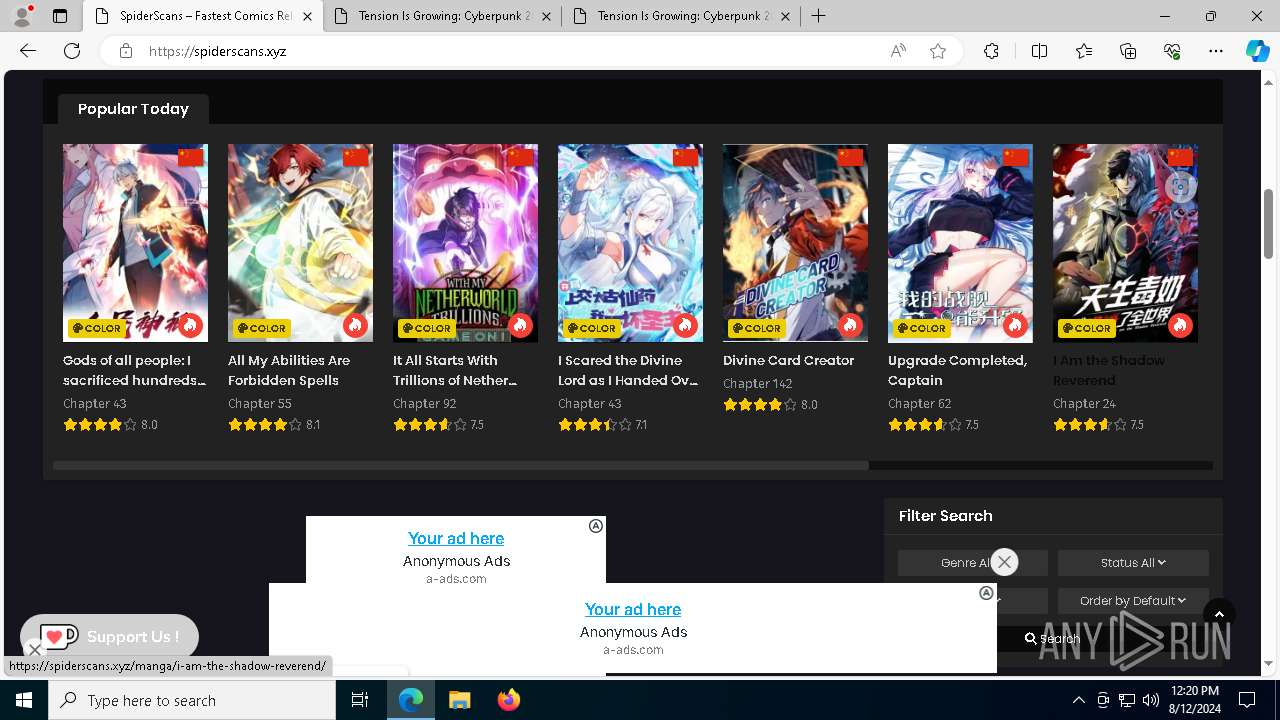Open Divine Card Creator cover image
The width and height of the screenshot is (1280, 720).
795,243
